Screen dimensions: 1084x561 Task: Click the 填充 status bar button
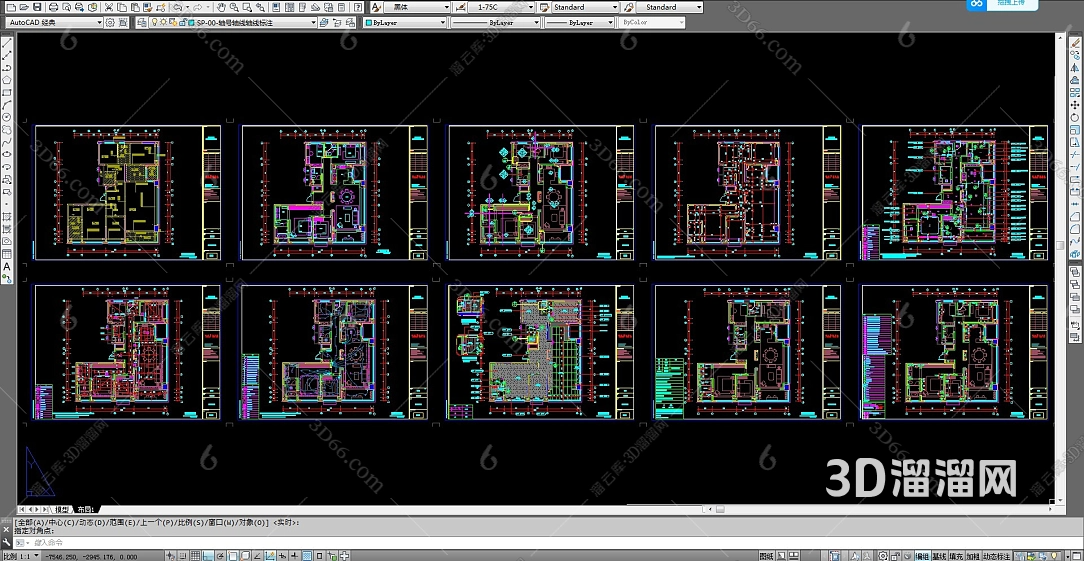click(x=956, y=555)
